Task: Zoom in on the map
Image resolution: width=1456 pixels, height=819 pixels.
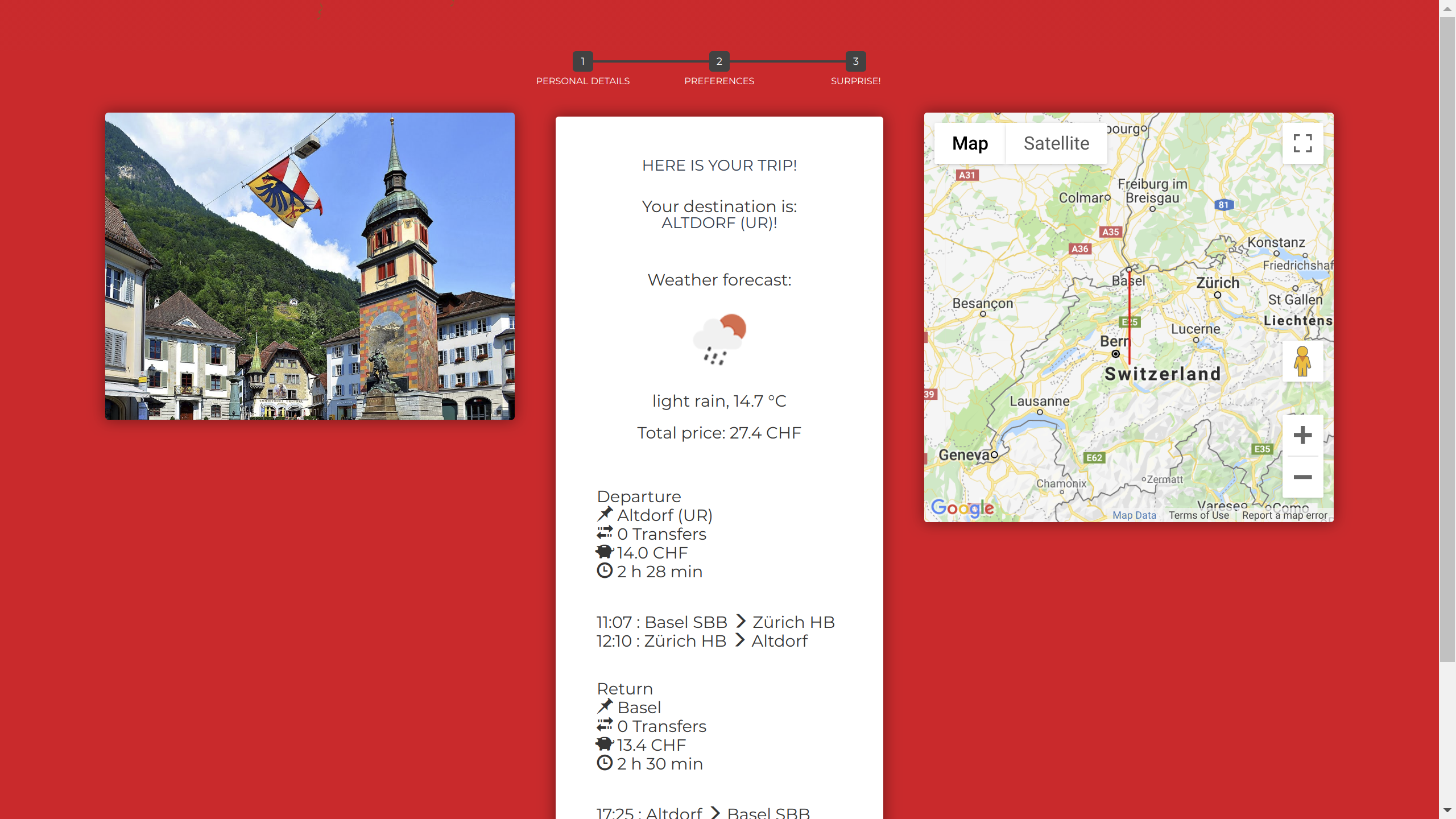Action: (1302, 436)
